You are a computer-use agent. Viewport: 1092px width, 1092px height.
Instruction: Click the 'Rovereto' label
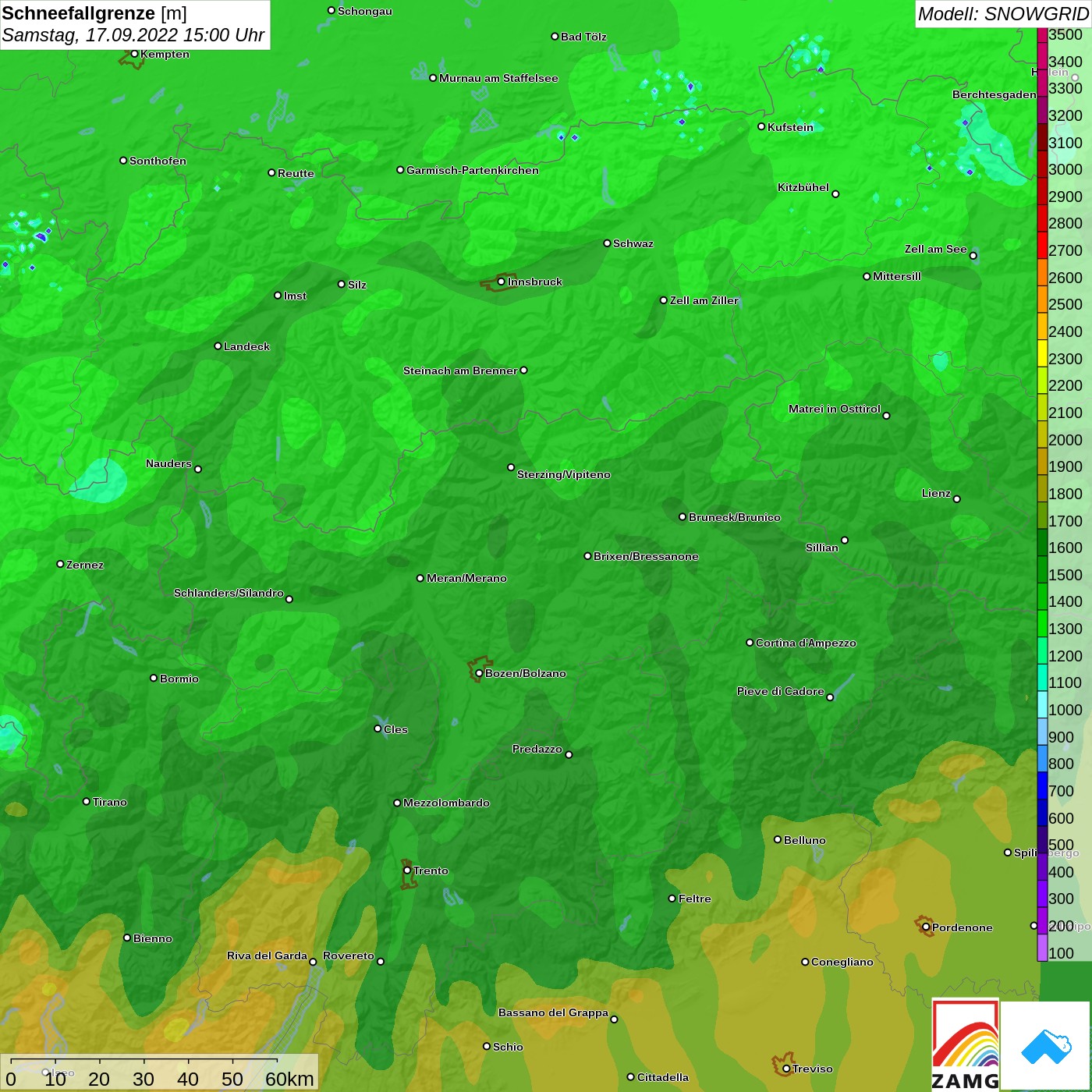pyautogui.click(x=349, y=955)
